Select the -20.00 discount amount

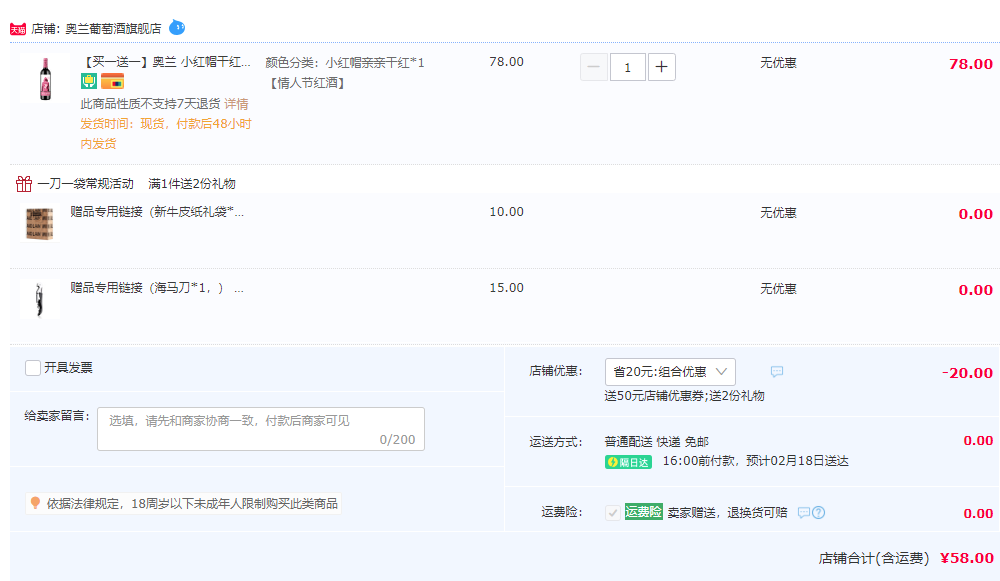pyautogui.click(x=967, y=373)
